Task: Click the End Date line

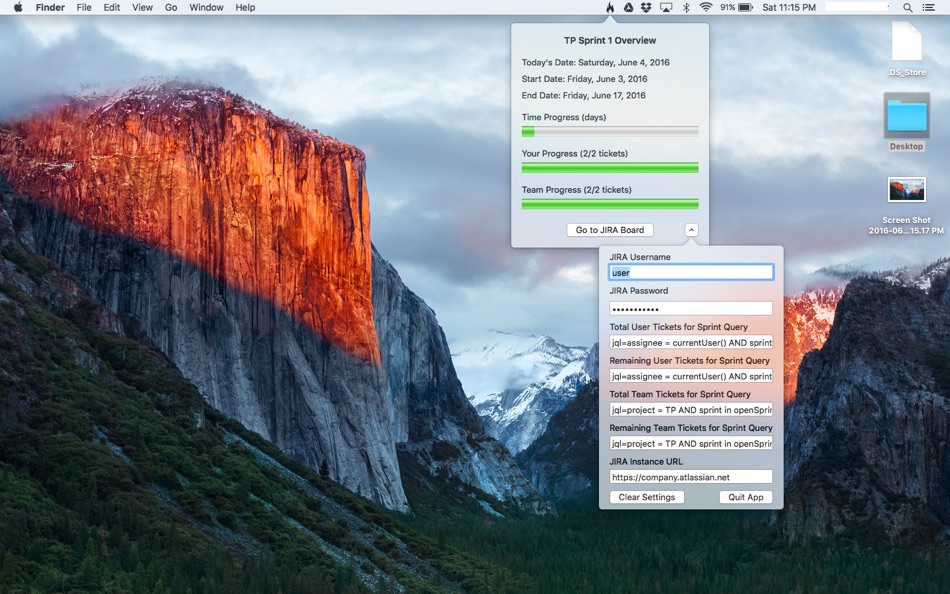Action: pos(583,95)
